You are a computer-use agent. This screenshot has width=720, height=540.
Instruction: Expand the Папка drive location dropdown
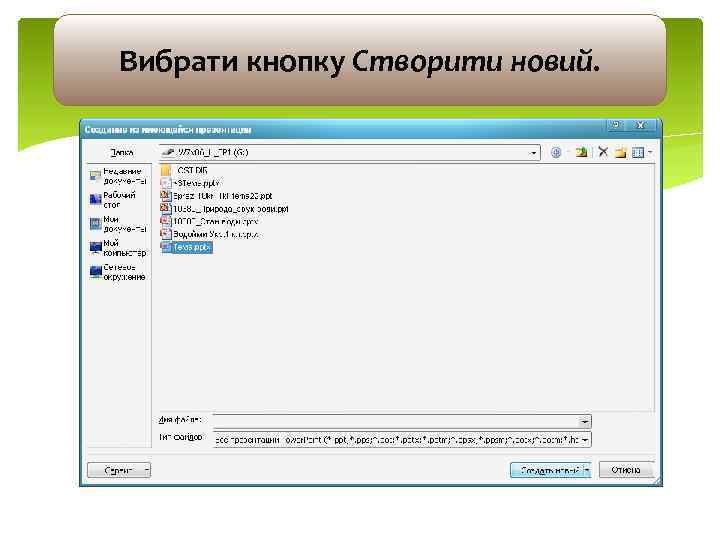[x=533, y=153]
